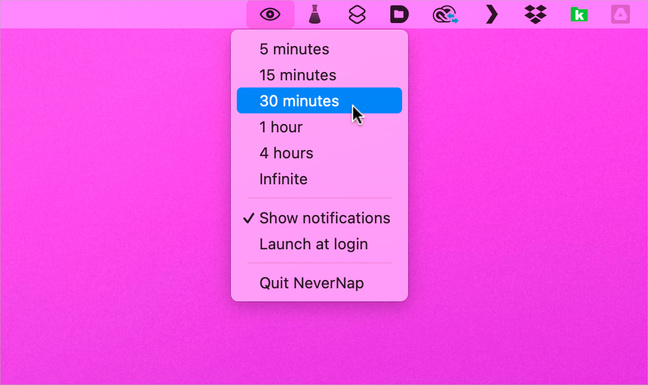Viewport: 648px width, 385px height.
Task: Click the green K icon in menu bar
Action: pos(579,15)
